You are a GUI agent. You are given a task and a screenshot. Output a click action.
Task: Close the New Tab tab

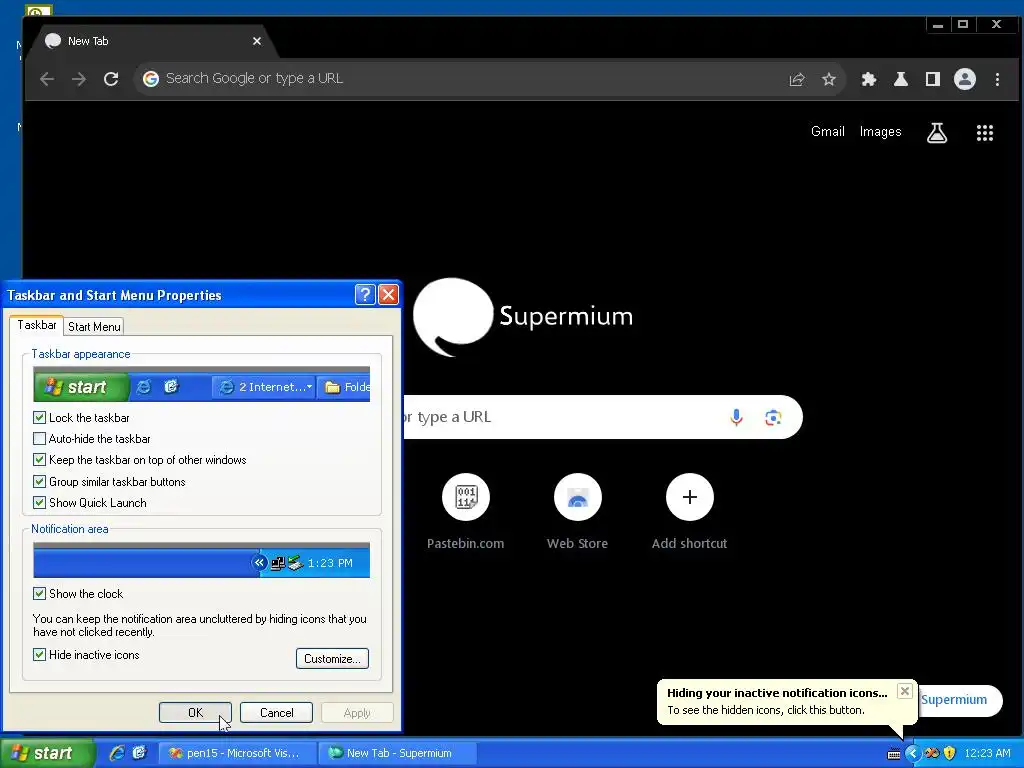pos(257,41)
